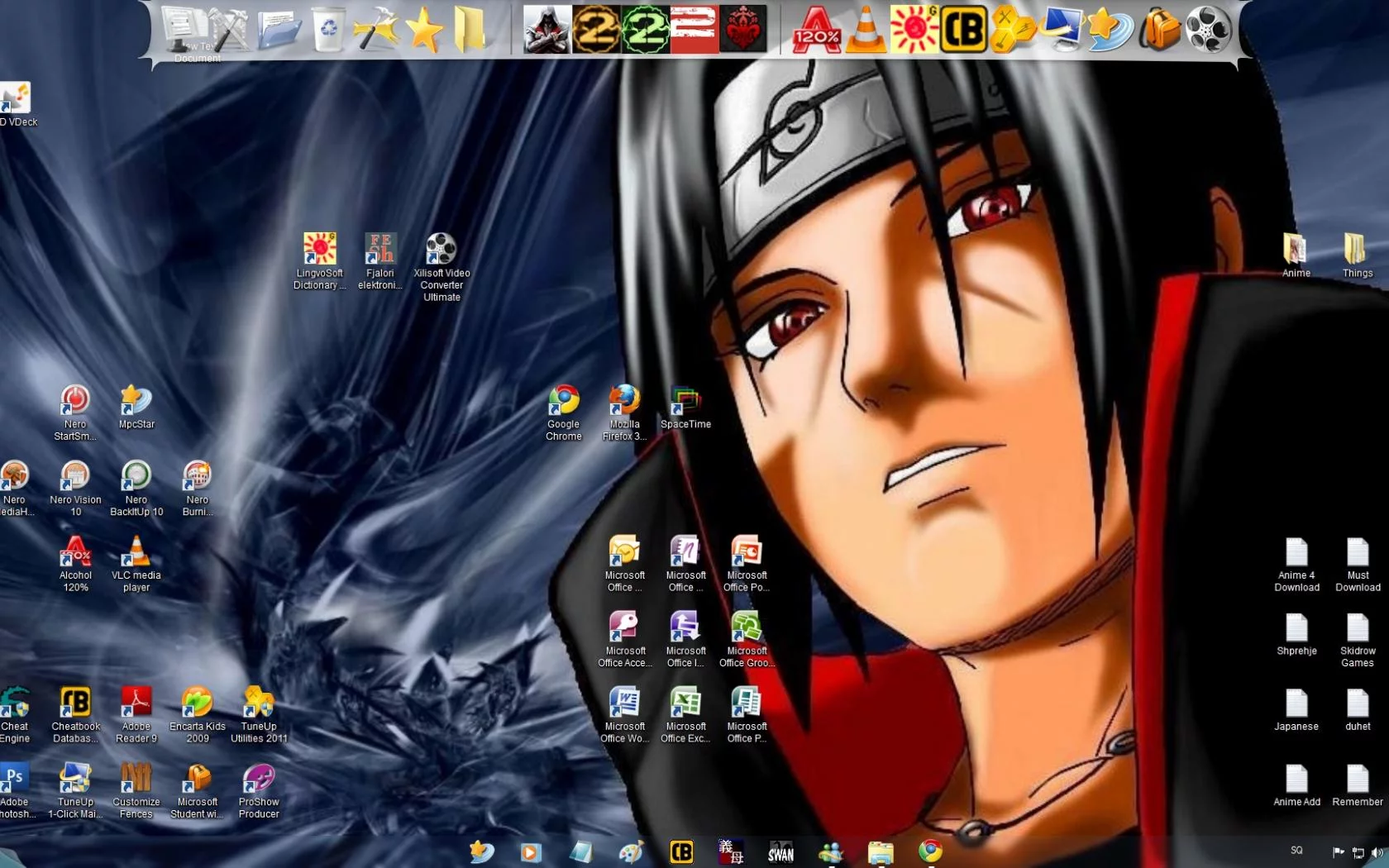Launch MpcStar desktop shortcut
This screenshot has width=1389, height=868.
[136, 407]
